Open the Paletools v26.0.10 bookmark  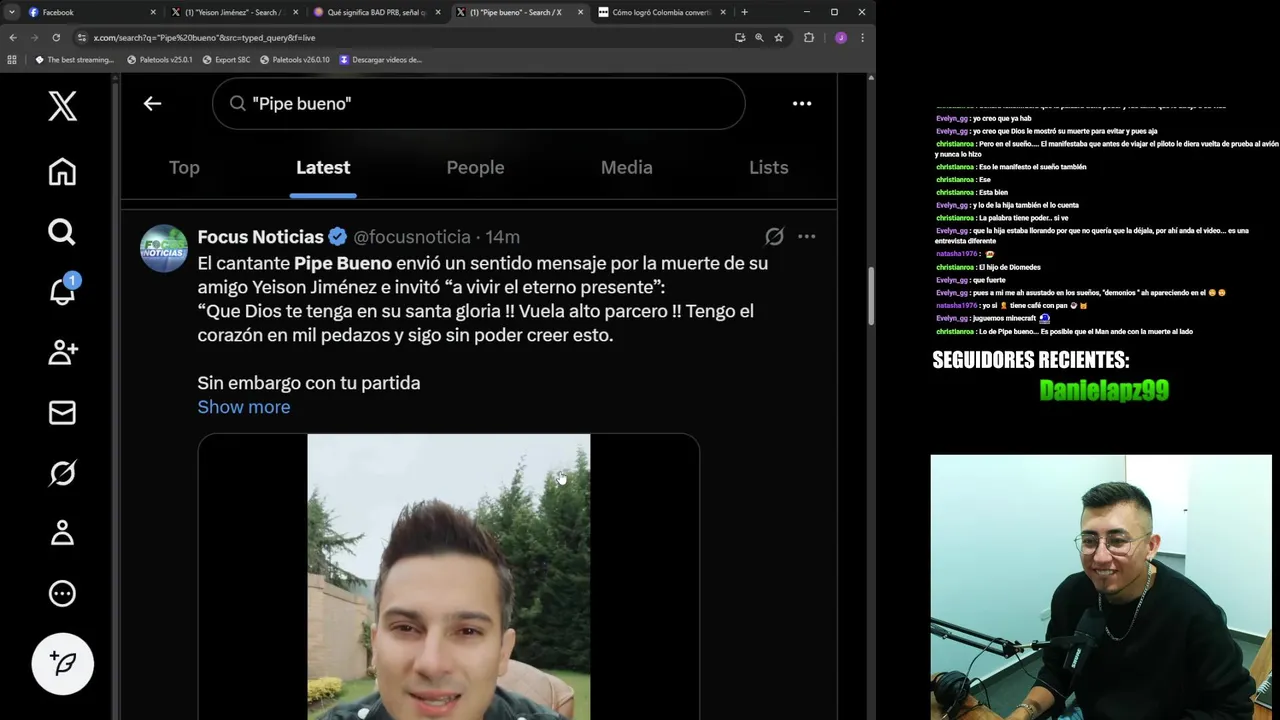(295, 60)
